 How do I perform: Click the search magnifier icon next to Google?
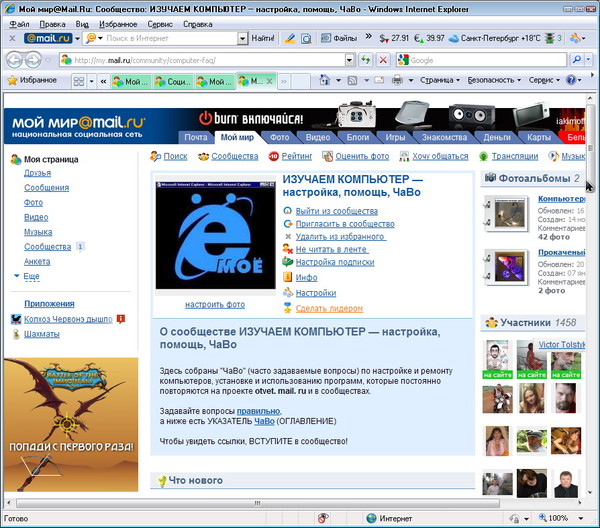577,59
